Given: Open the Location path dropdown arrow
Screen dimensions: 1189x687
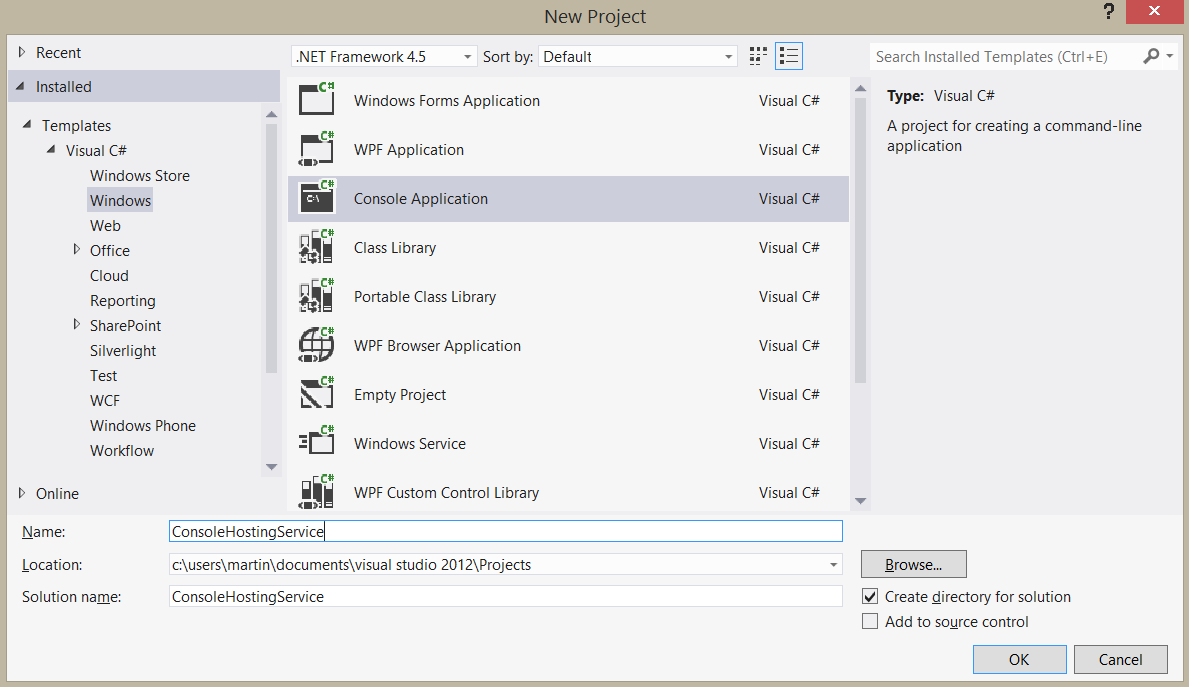Looking at the screenshot, I should [833, 565].
